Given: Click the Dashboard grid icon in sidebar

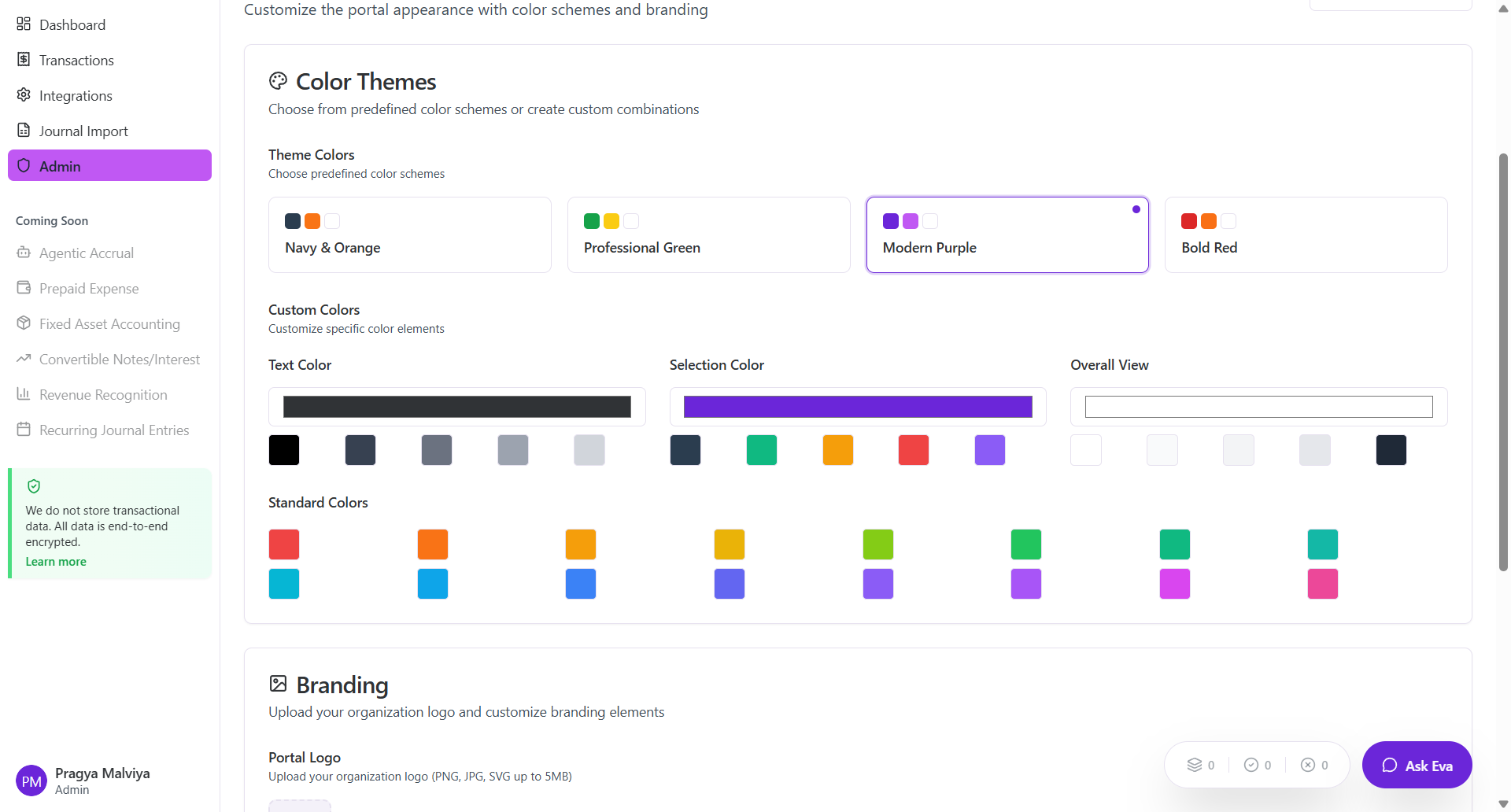Looking at the screenshot, I should (24, 24).
